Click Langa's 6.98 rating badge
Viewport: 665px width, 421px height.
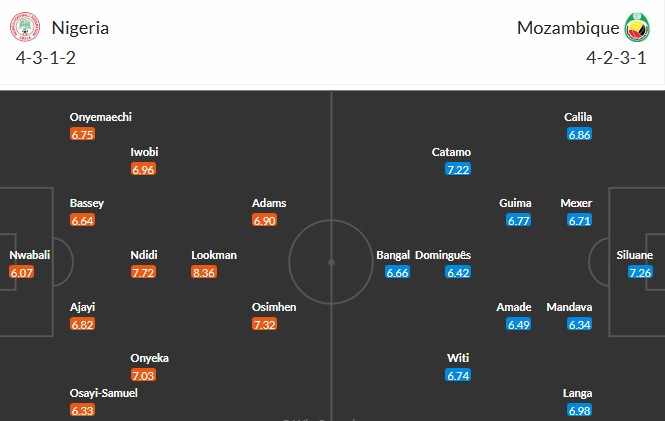(579, 410)
